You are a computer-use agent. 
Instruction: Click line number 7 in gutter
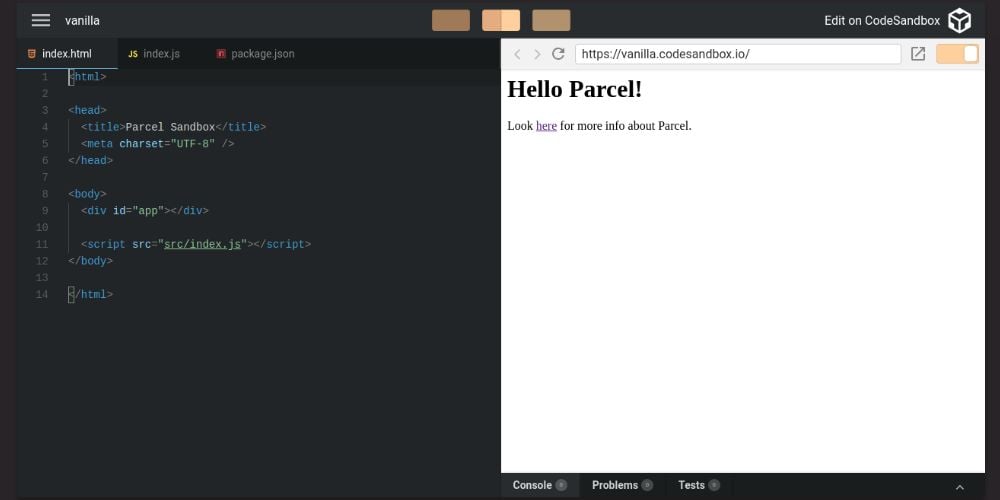coord(44,177)
